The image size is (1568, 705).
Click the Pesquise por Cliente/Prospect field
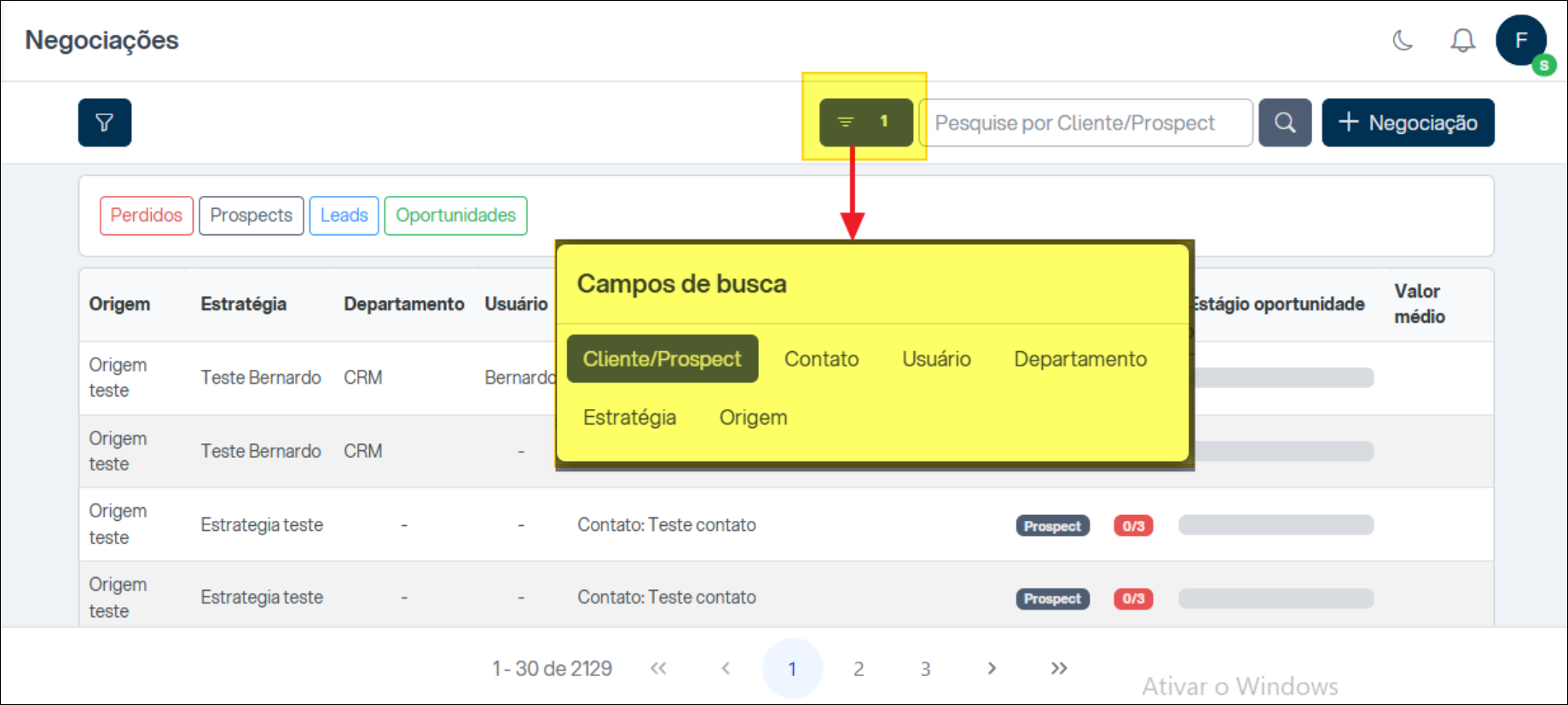click(x=1085, y=123)
